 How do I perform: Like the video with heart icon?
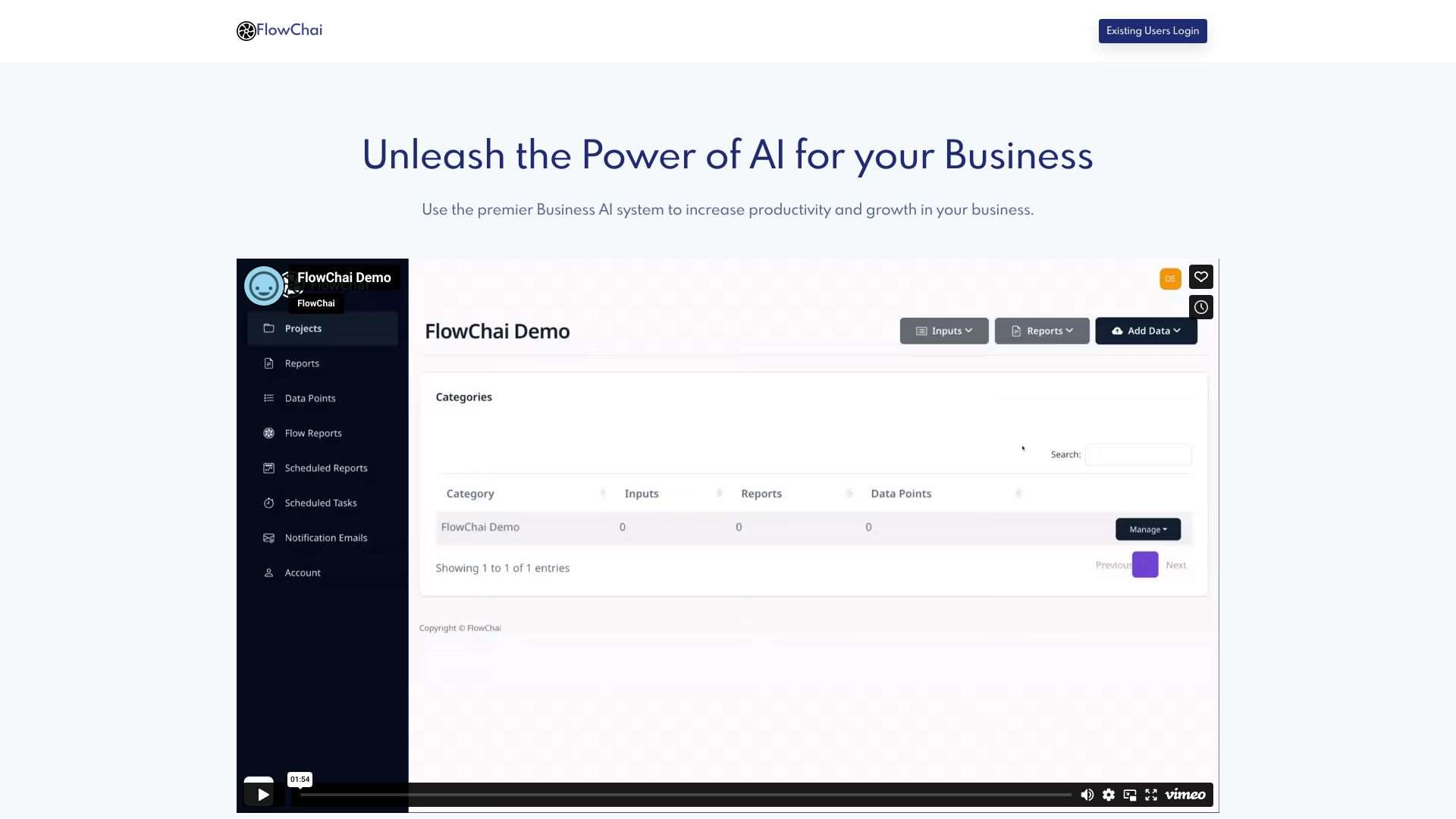click(x=1200, y=277)
